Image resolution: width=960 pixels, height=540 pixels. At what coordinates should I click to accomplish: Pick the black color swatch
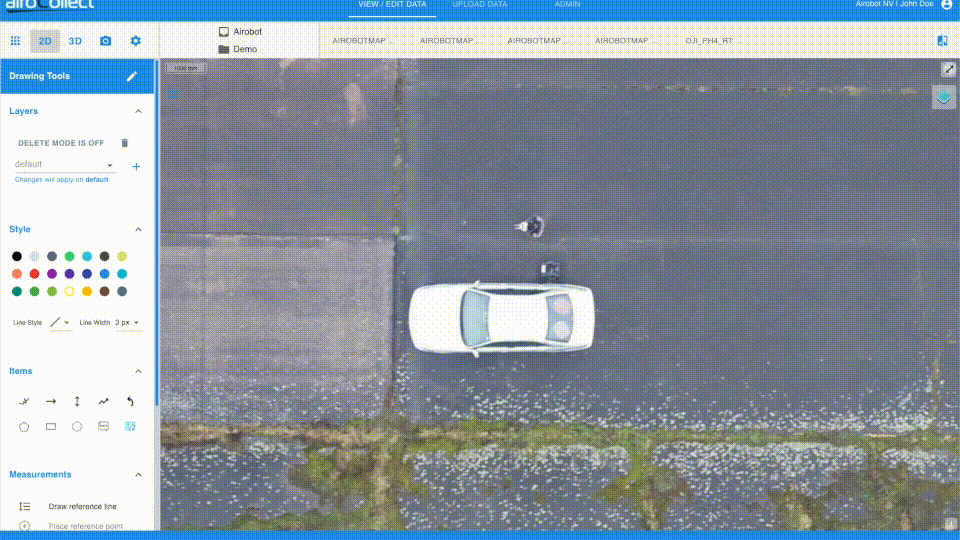17,256
